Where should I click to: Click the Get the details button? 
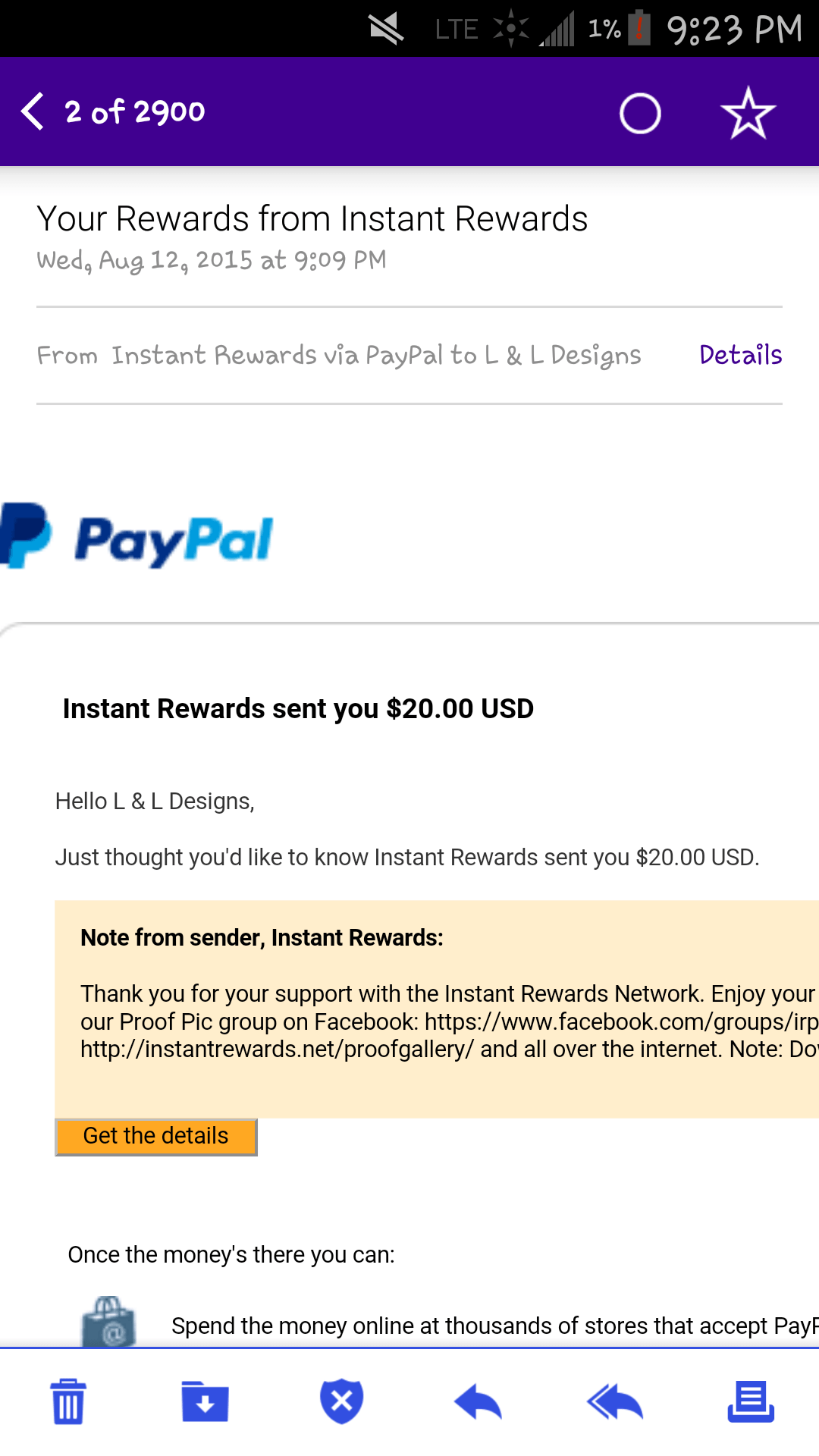156,1136
